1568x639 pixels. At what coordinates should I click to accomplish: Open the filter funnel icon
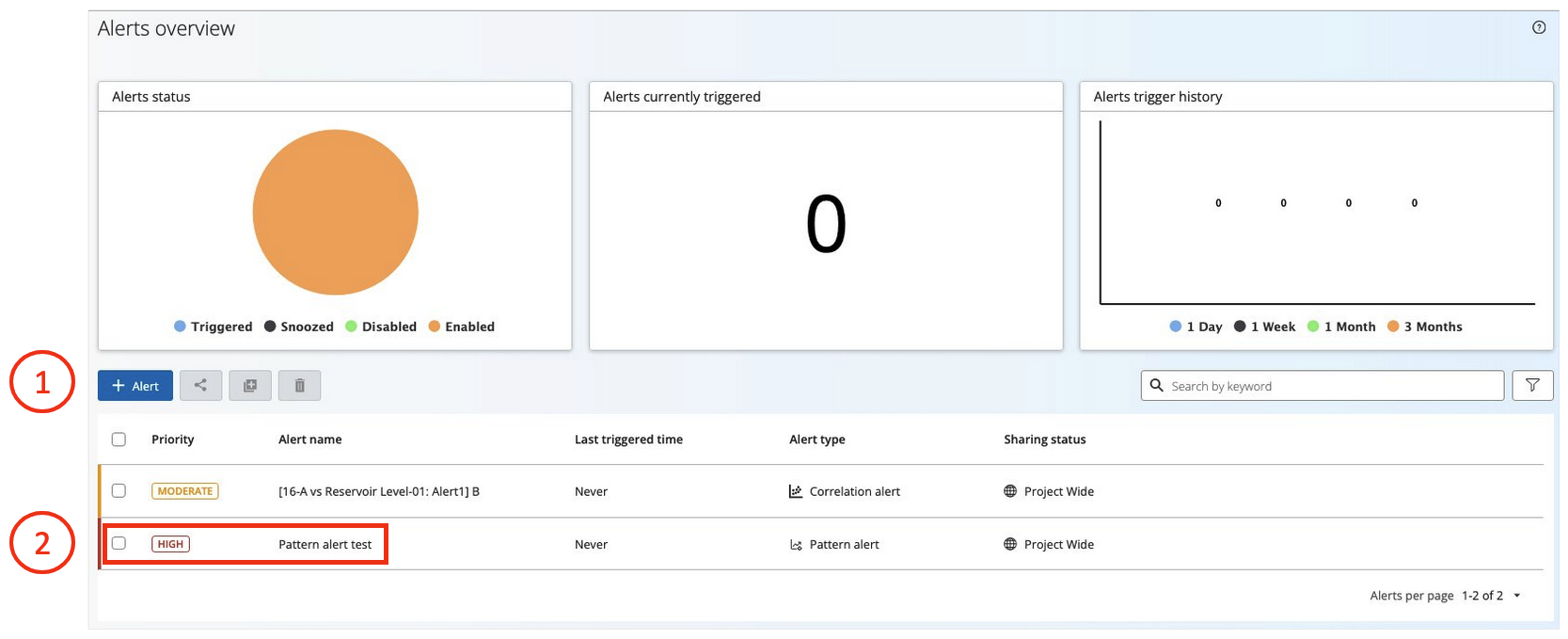(1532, 386)
